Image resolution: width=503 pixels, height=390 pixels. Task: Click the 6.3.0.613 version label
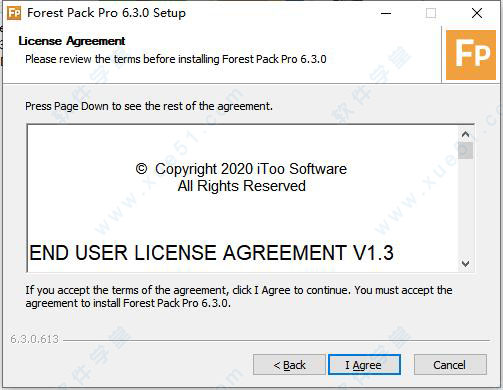point(35,339)
